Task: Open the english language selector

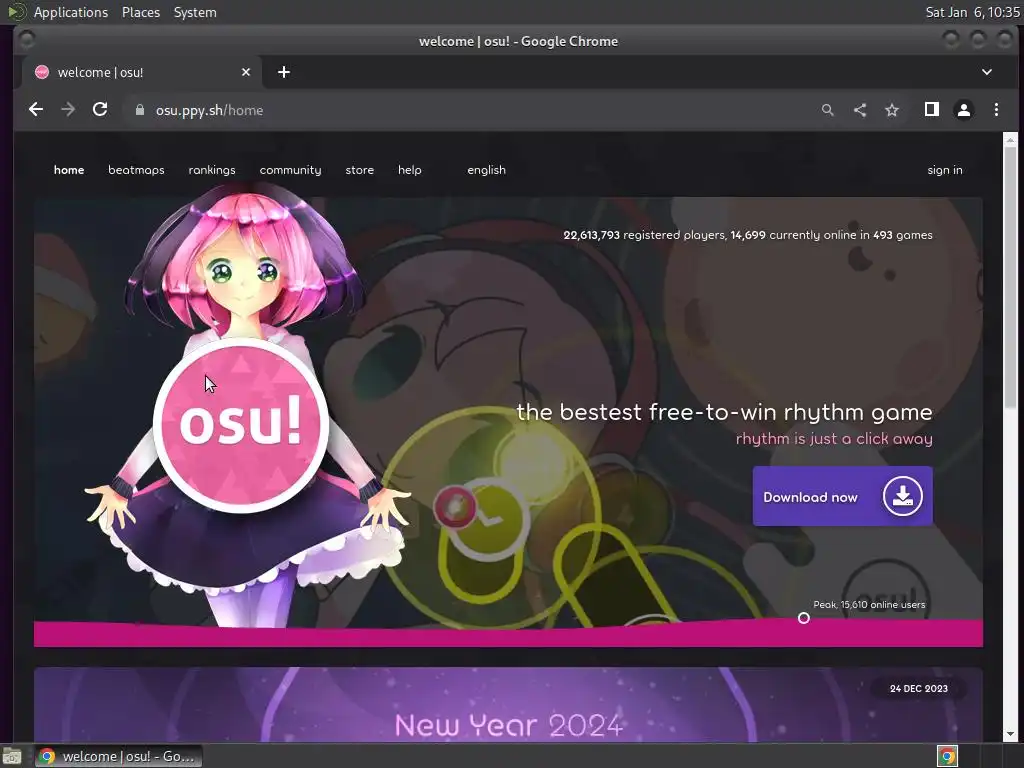Action: point(487,170)
